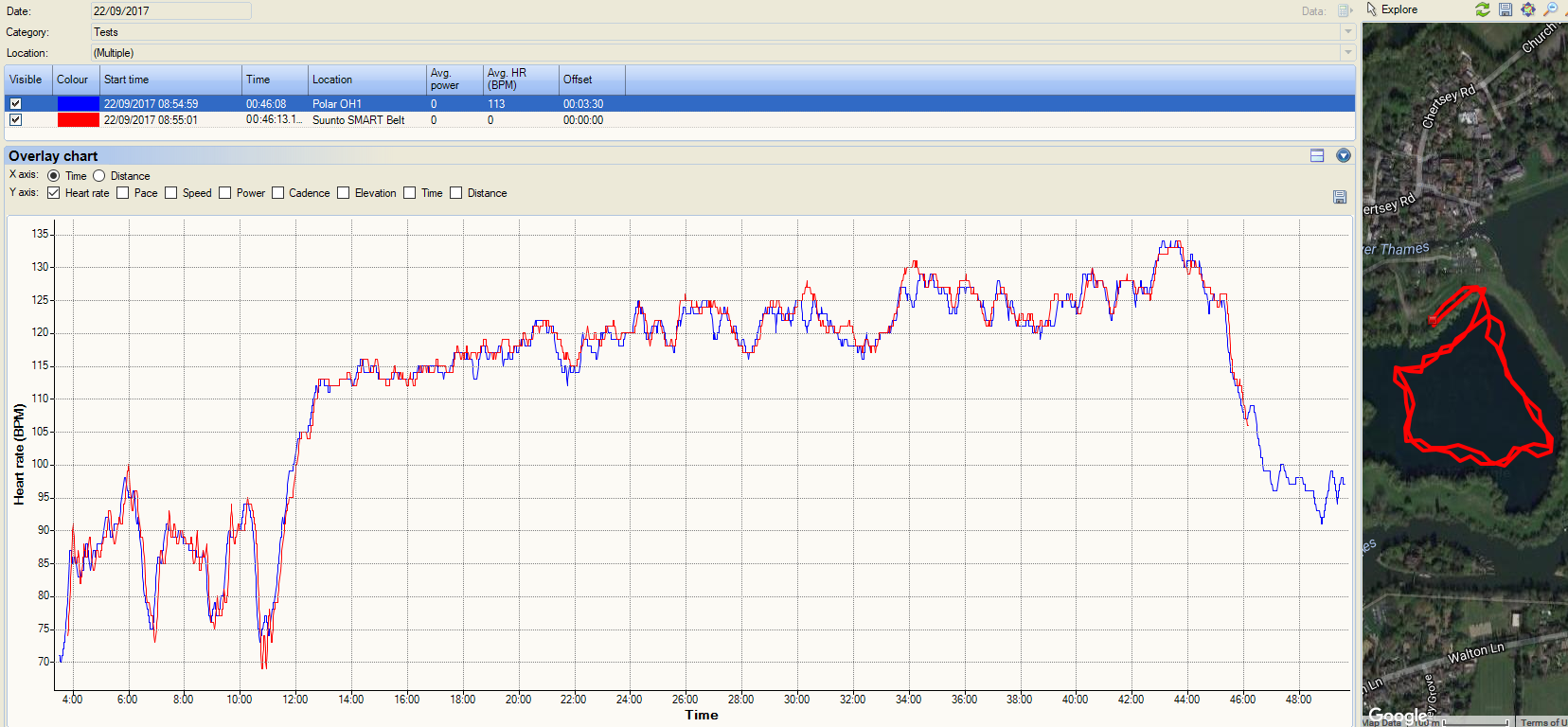
Task: Click the Overlay chart layout panel icon
Action: click(1317, 155)
